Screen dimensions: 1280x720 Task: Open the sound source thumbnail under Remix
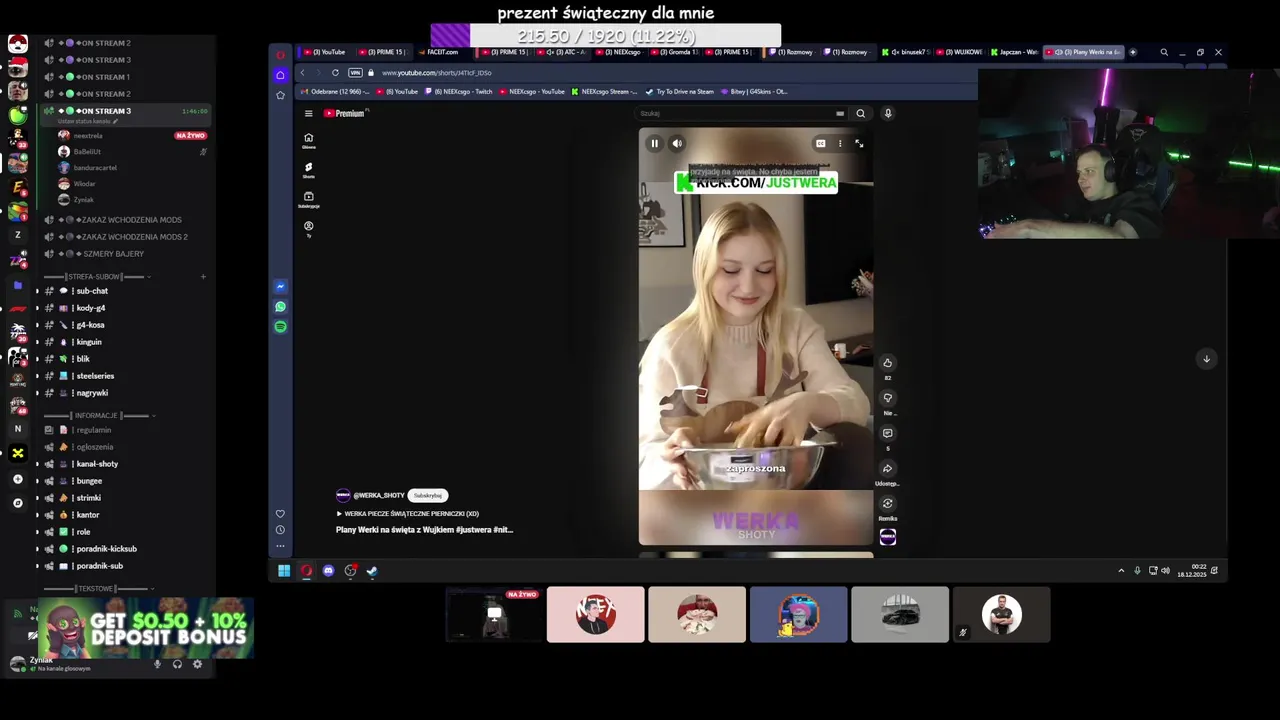pyautogui.click(x=887, y=537)
